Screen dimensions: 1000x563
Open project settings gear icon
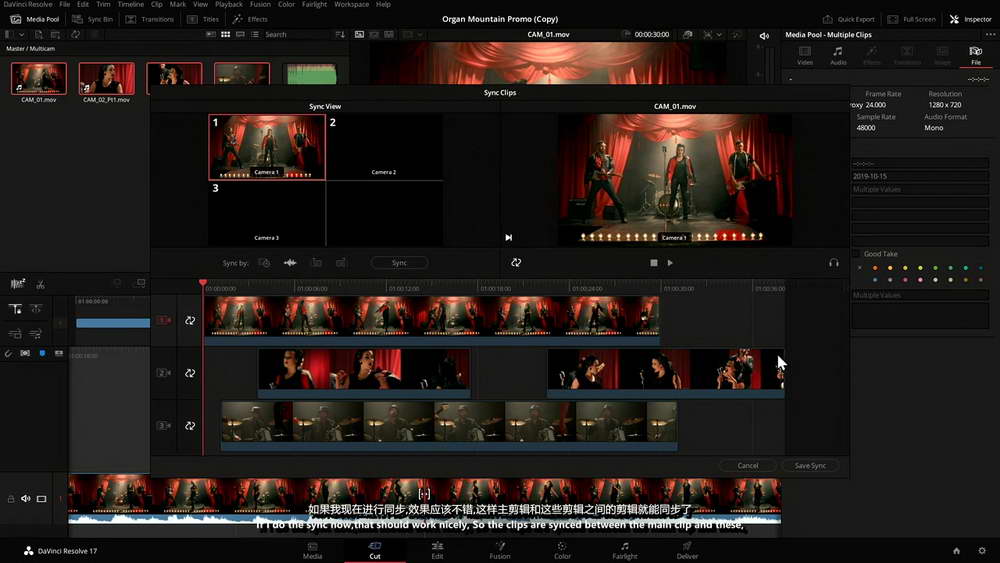982,551
